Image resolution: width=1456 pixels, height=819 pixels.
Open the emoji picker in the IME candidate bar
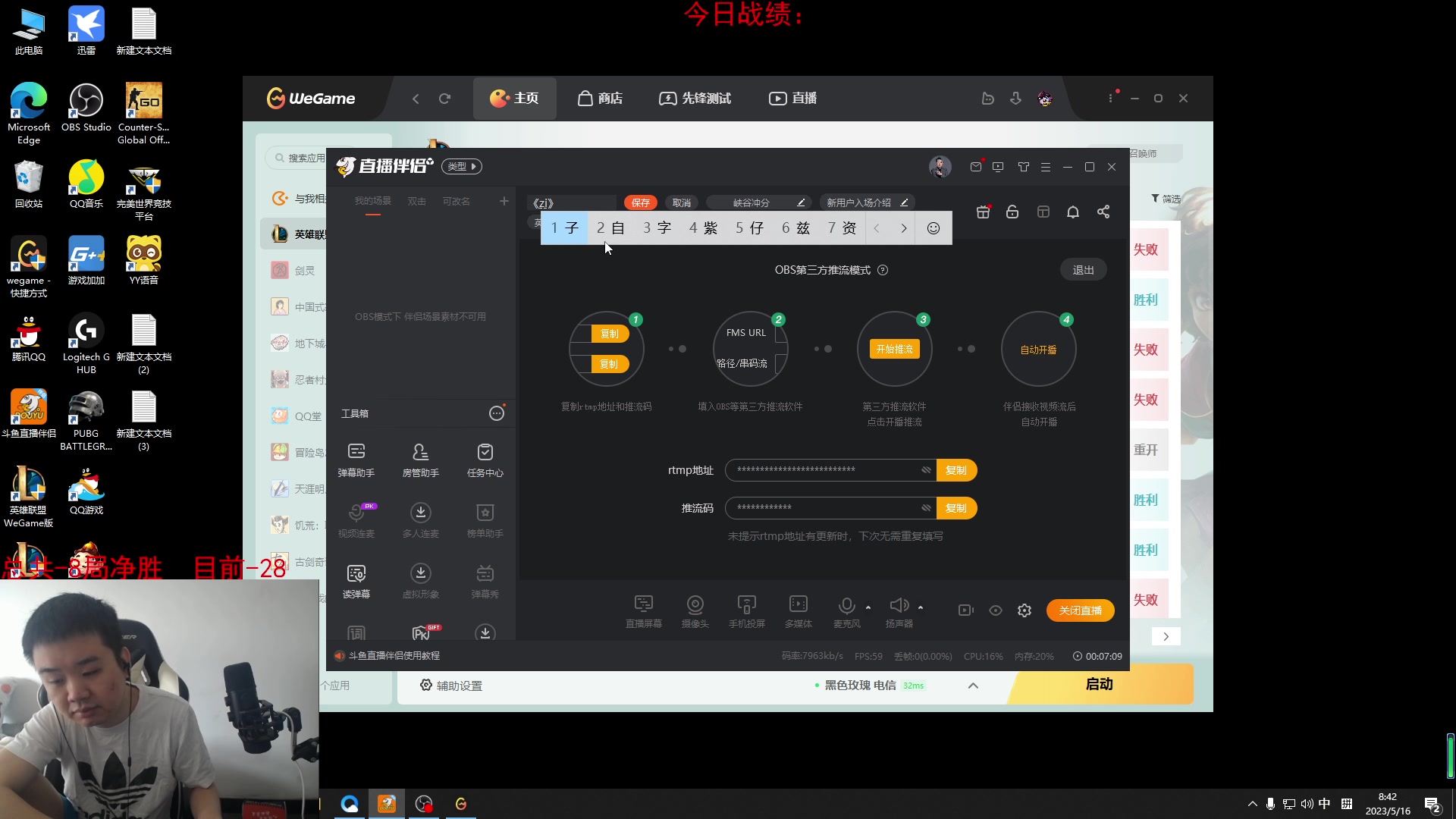click(934, 228)
